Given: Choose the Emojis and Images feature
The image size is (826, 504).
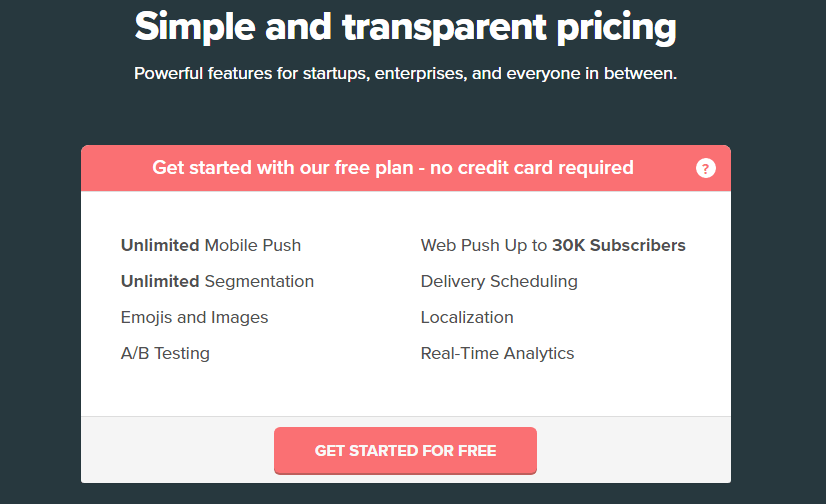Looking at the screenshot, I should (x=194, y=317).
